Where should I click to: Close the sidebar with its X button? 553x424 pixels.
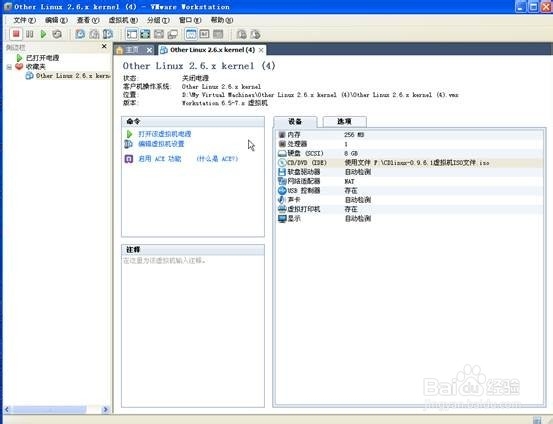pos(104,46)
